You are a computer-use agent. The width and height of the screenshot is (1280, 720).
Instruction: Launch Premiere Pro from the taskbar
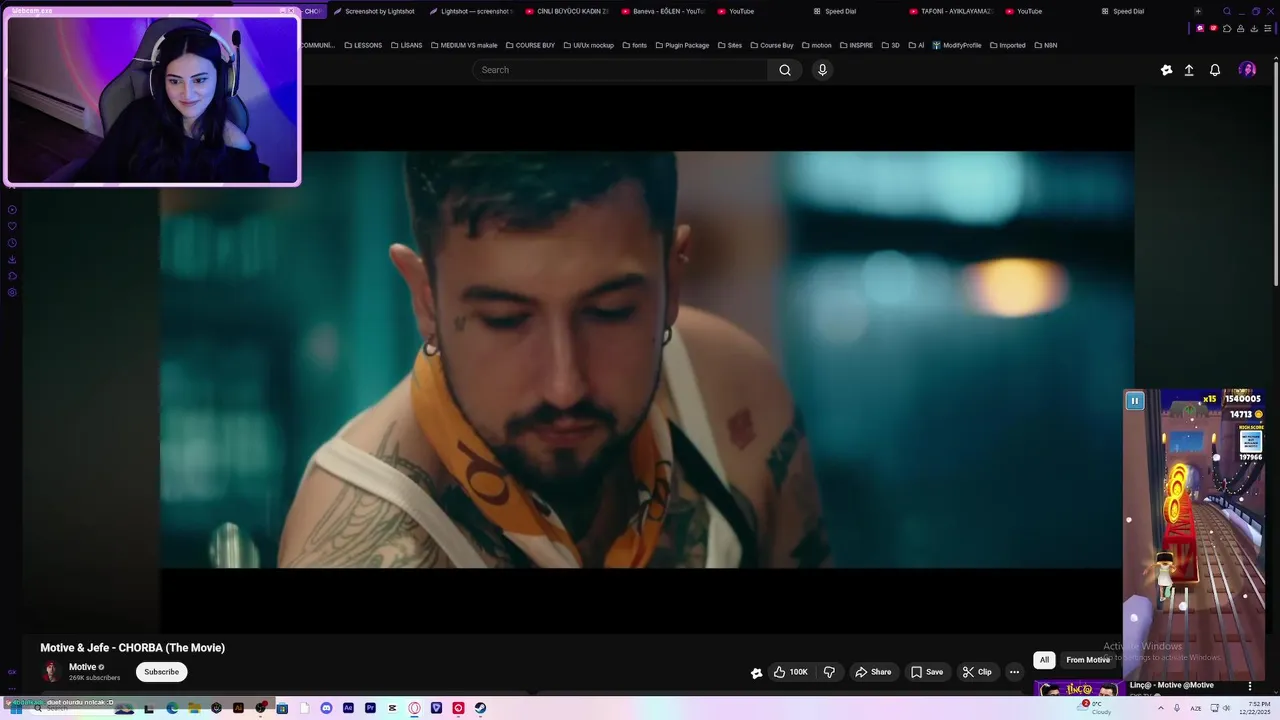point(370,708)
